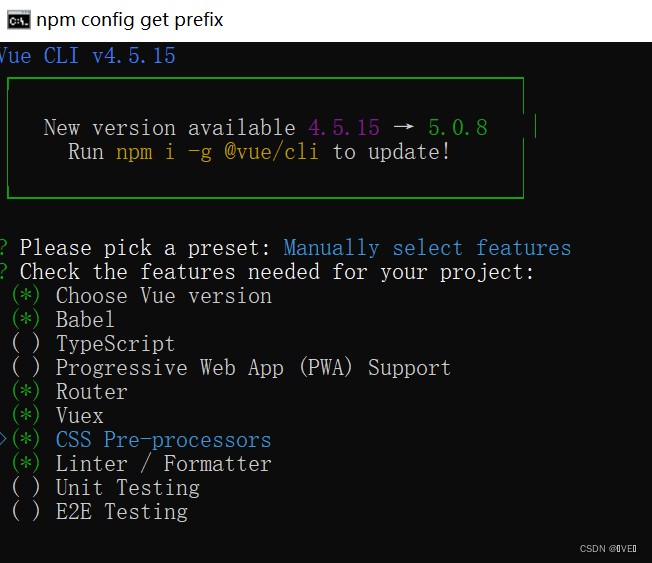Viewport: 652px width, 563px height.
Task: Select the CSS Pre-processors option text
Action: (163, 440)
